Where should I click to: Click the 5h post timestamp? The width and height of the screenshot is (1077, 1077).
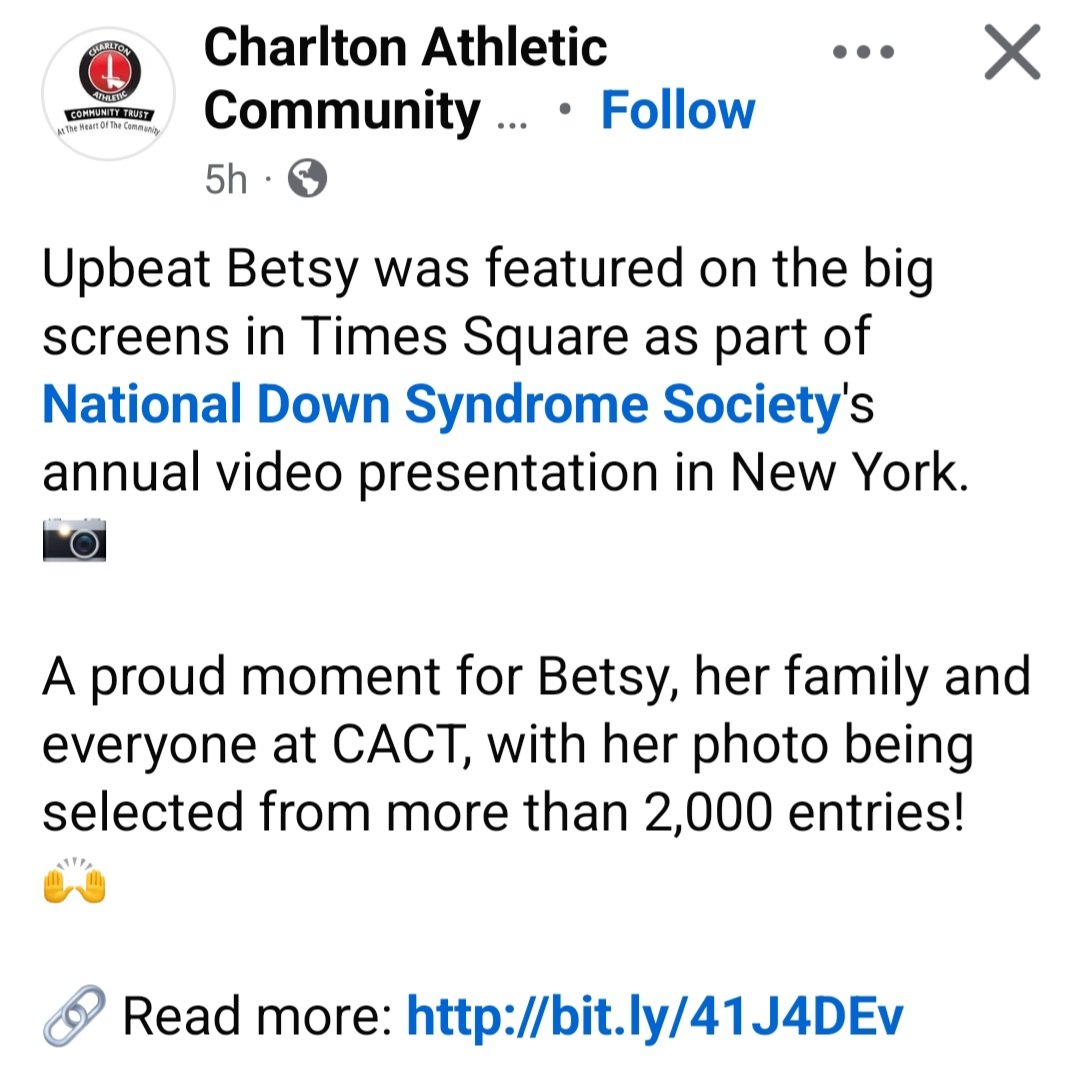[225, 179]
